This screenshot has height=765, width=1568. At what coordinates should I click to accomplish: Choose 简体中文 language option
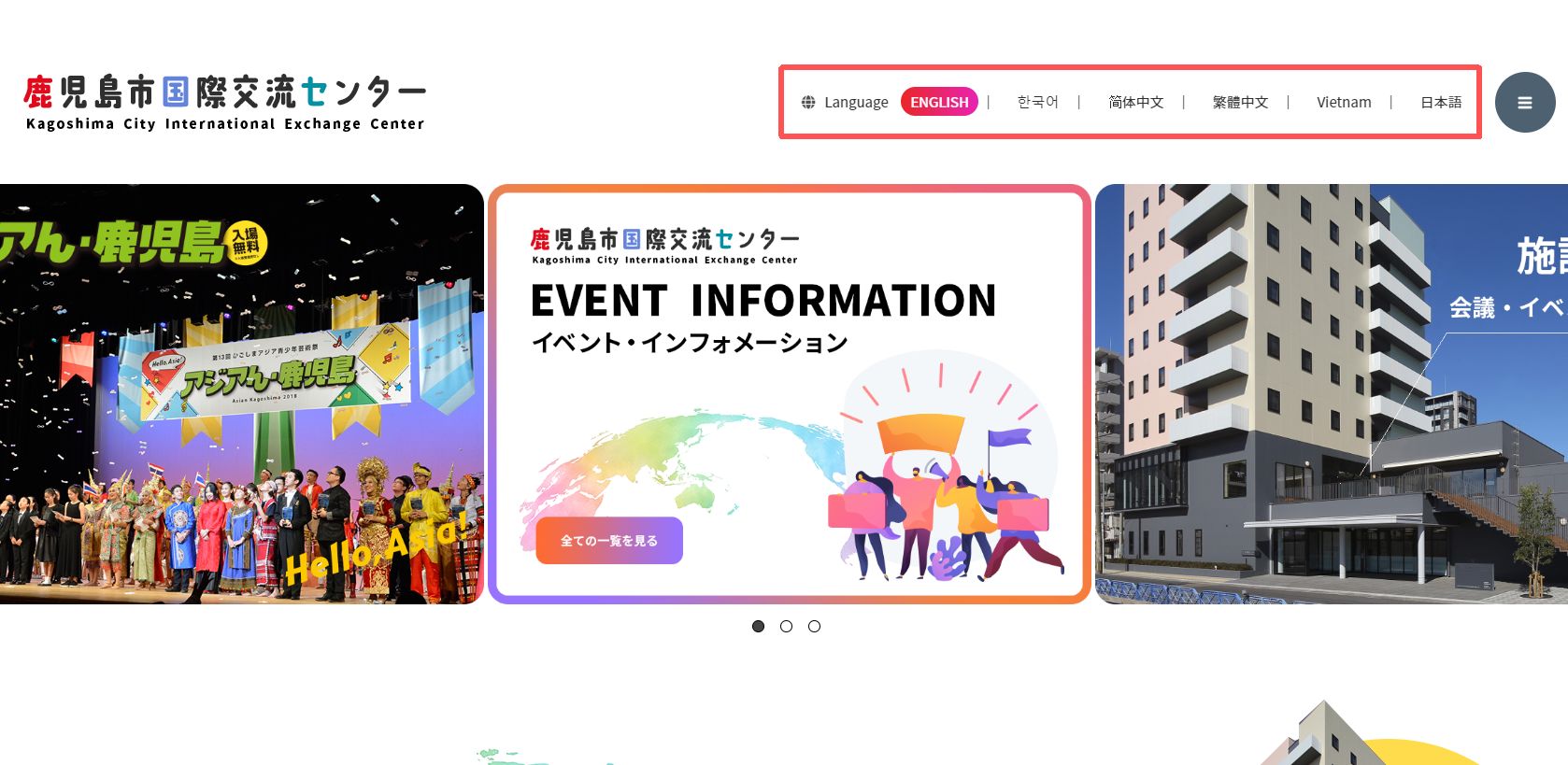point(1135,102)
